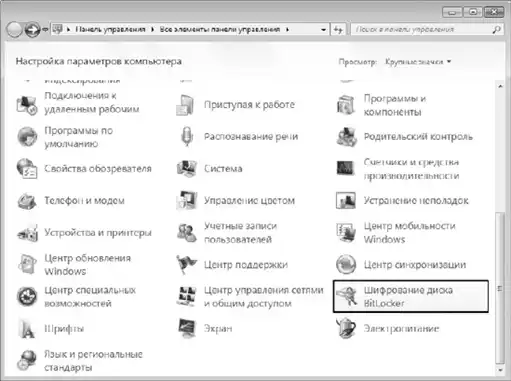This screenshot has width=511, height=381.
Task: Select Все элементы панели управления breadcrumb
Action: pyautogui.click(x=220, y=29)
